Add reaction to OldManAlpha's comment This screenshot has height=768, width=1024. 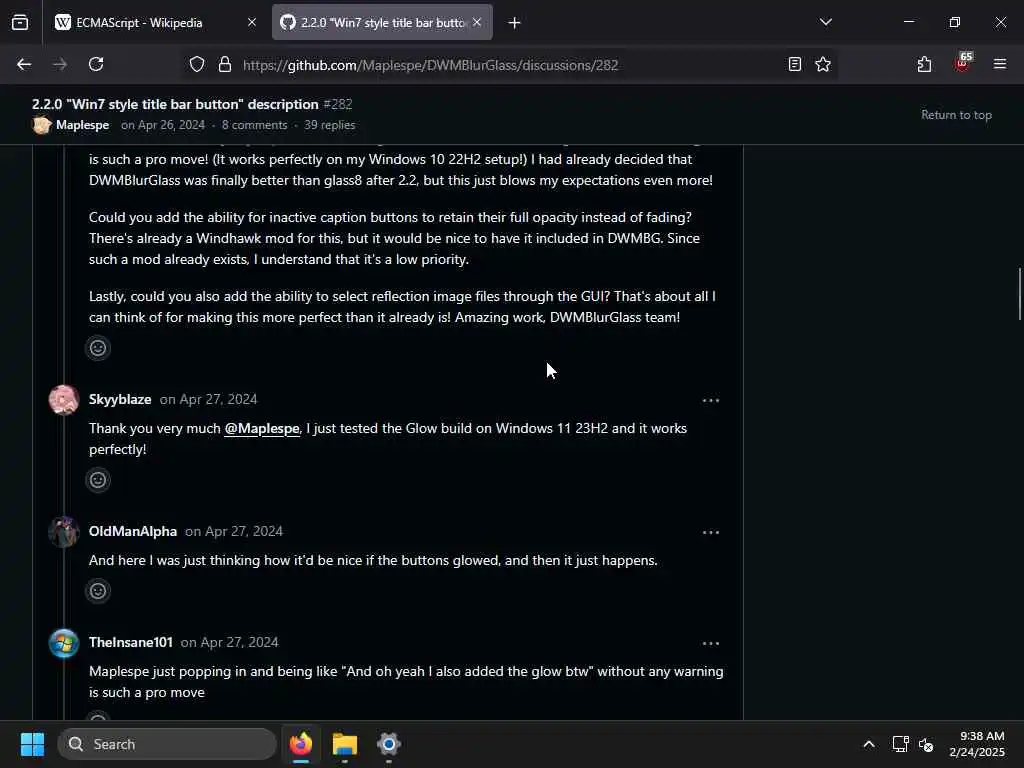(98, 592)
